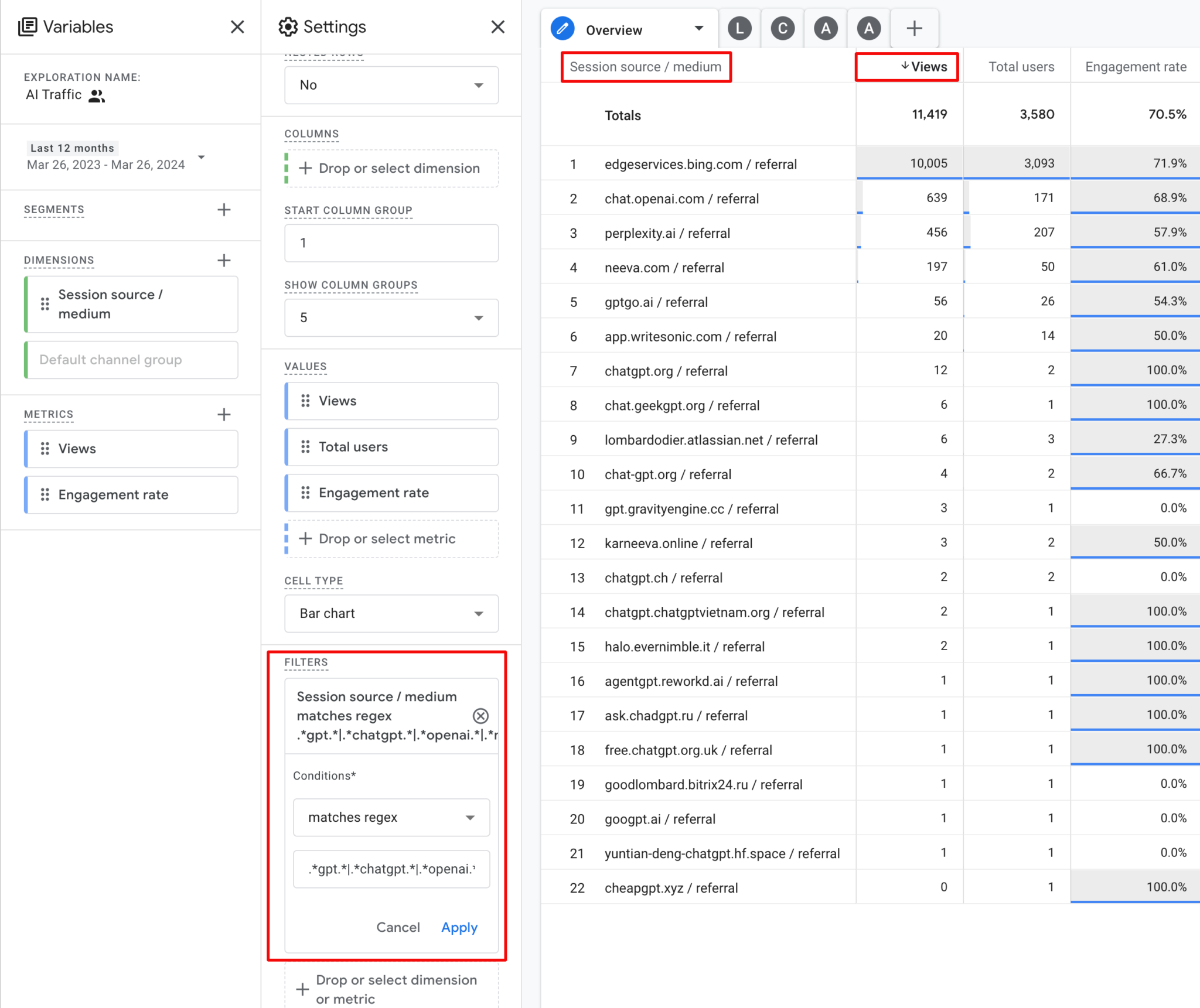Screen dimensions: 1200x1008
Task: Close the Variables panel
Action: point(237,27)
